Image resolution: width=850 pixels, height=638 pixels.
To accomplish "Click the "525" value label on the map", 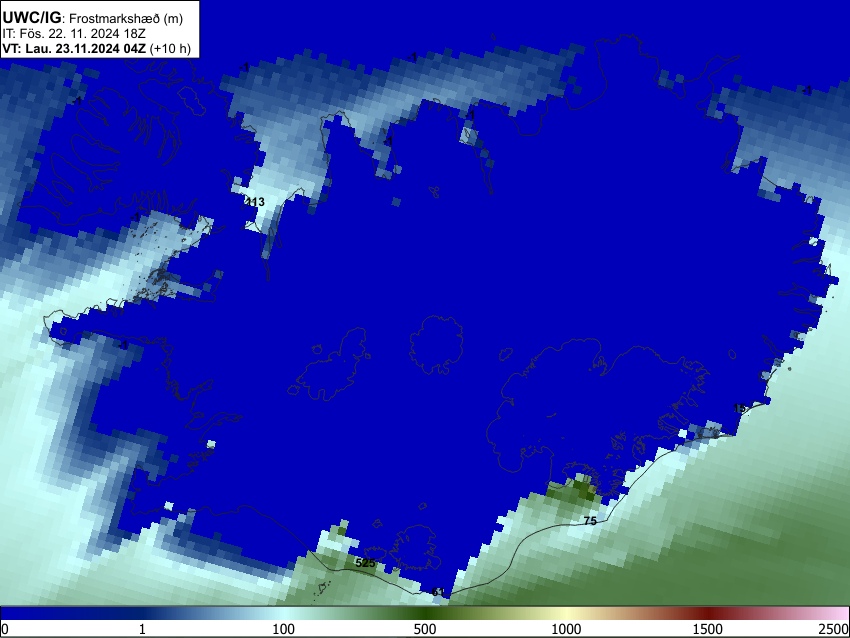I will point(365,563).
